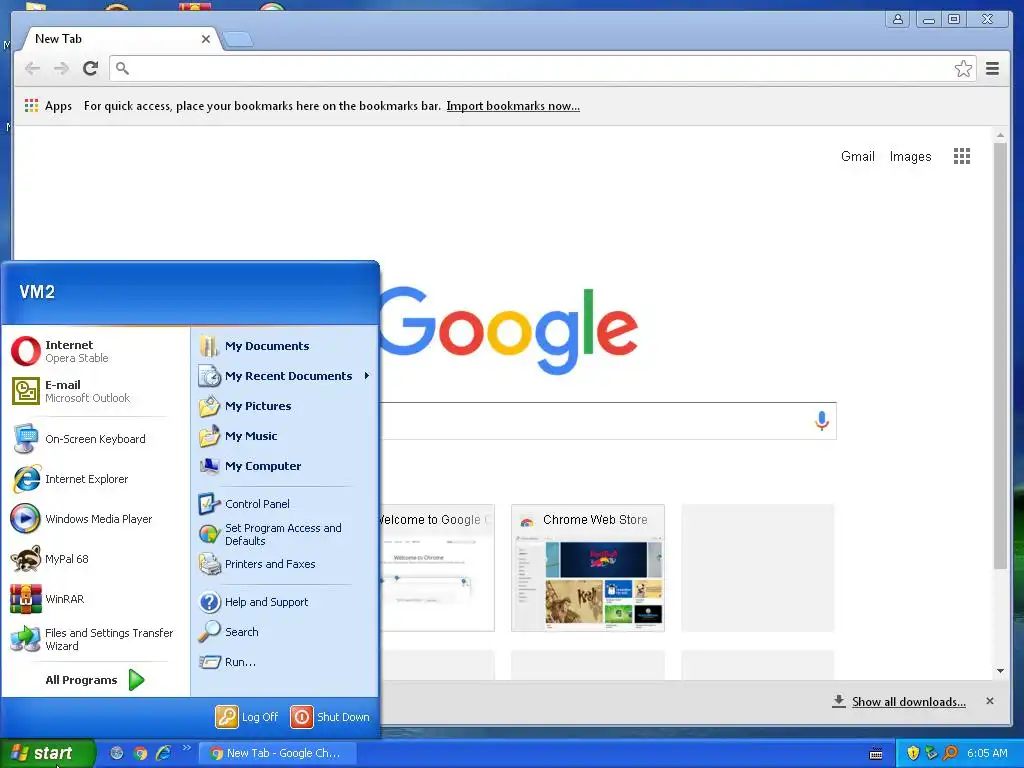Reload the page in Chrome
This screenshot has width=1024, height=768.
pos(91,69)
